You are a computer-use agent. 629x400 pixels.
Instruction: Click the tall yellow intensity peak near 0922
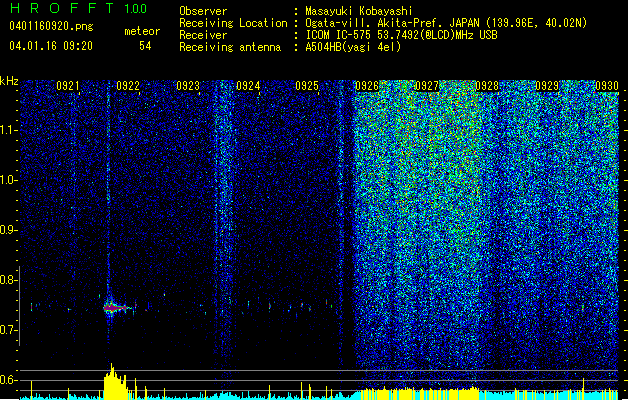tap(115, 382)
